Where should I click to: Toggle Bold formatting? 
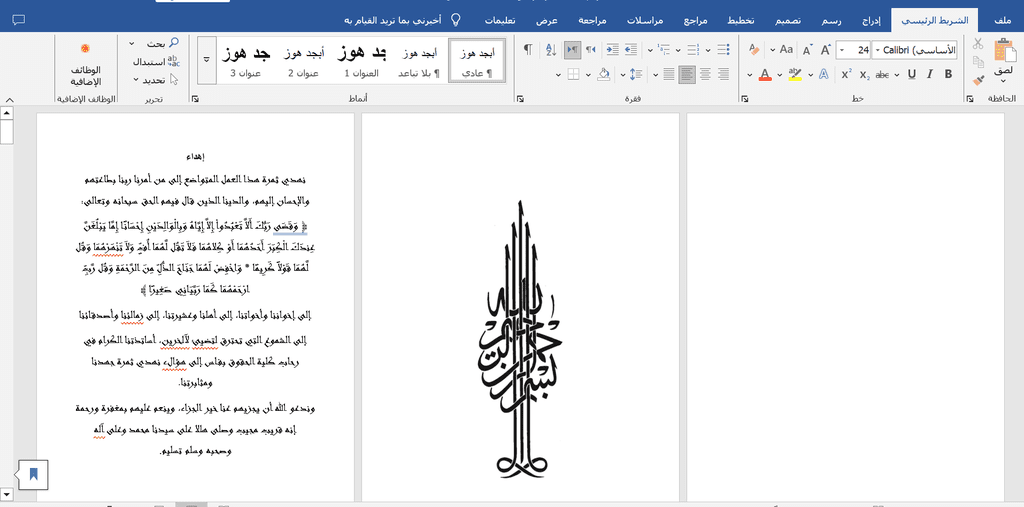(948, 74)
